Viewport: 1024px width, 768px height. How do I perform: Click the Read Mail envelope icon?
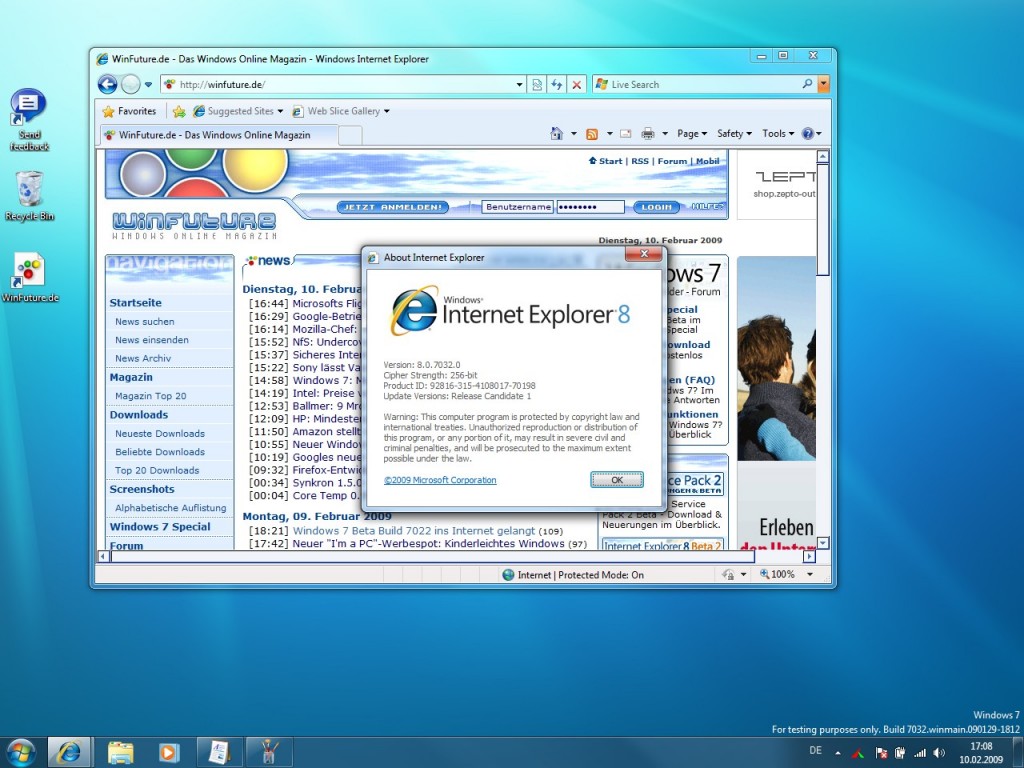pyautogui.click(x=626, y=134)
